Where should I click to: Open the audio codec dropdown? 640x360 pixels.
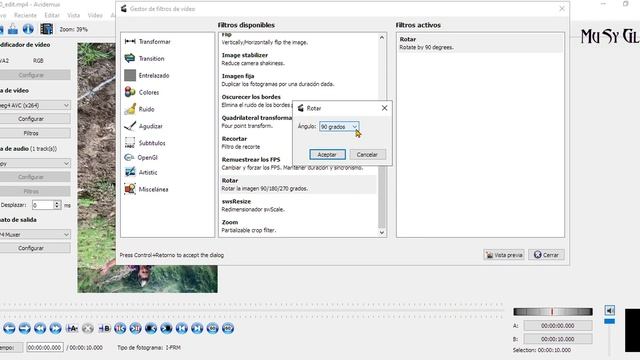35,163
